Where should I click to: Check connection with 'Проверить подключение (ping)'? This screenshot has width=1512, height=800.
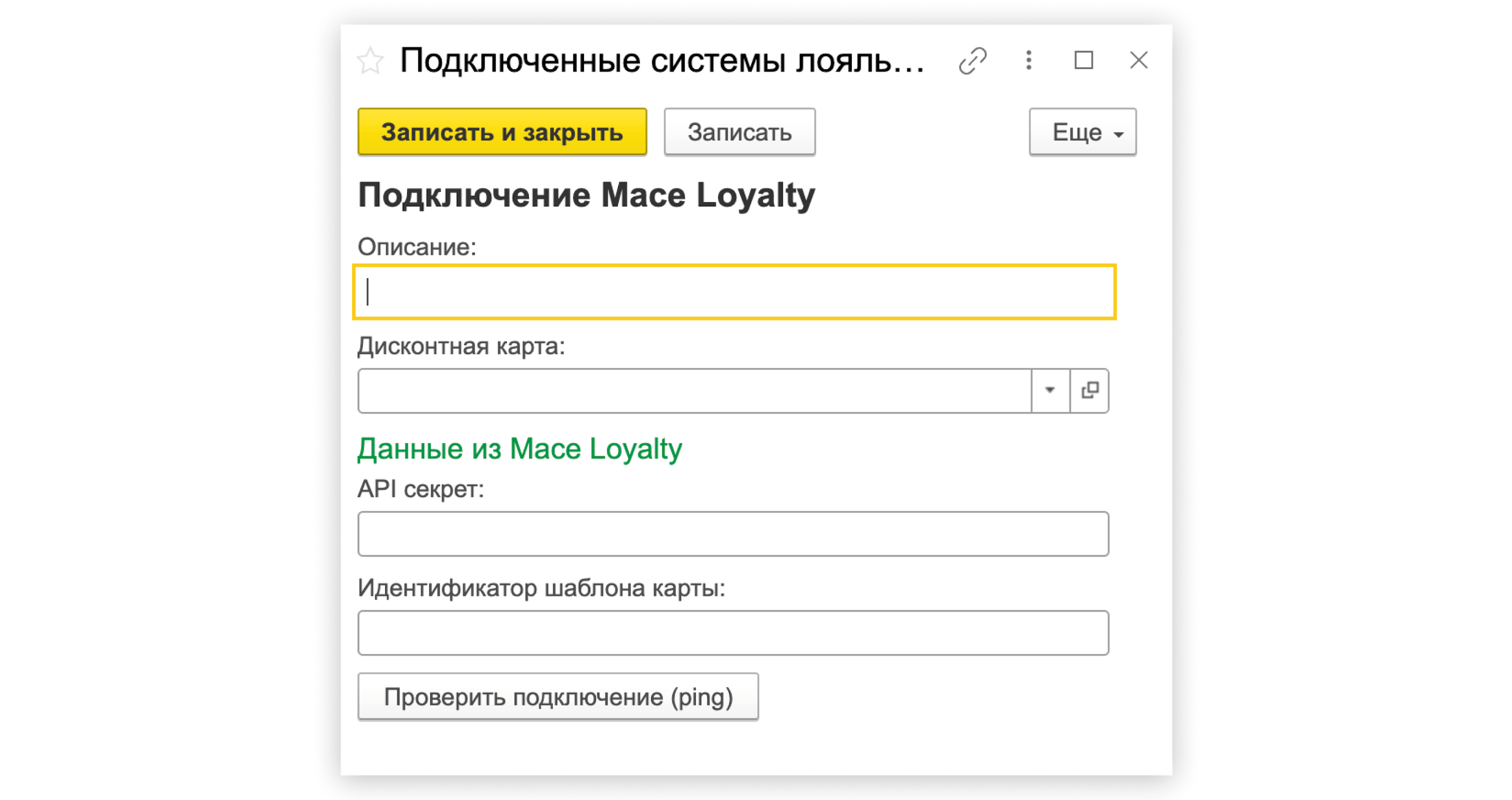558,697
